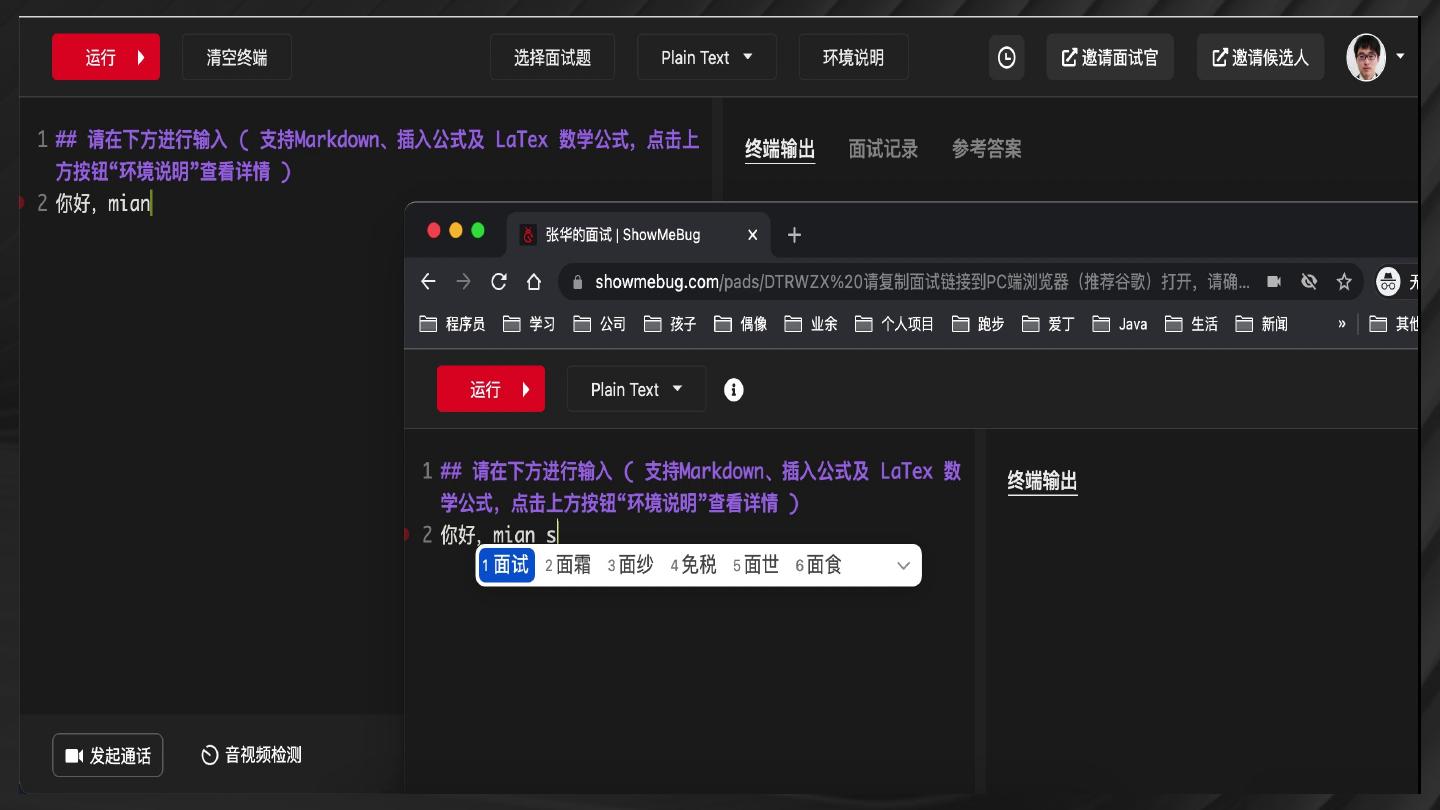Viewport: 1440px width, 810px height.
Task: Click the browser forward arrow
Action: point(463,282)
